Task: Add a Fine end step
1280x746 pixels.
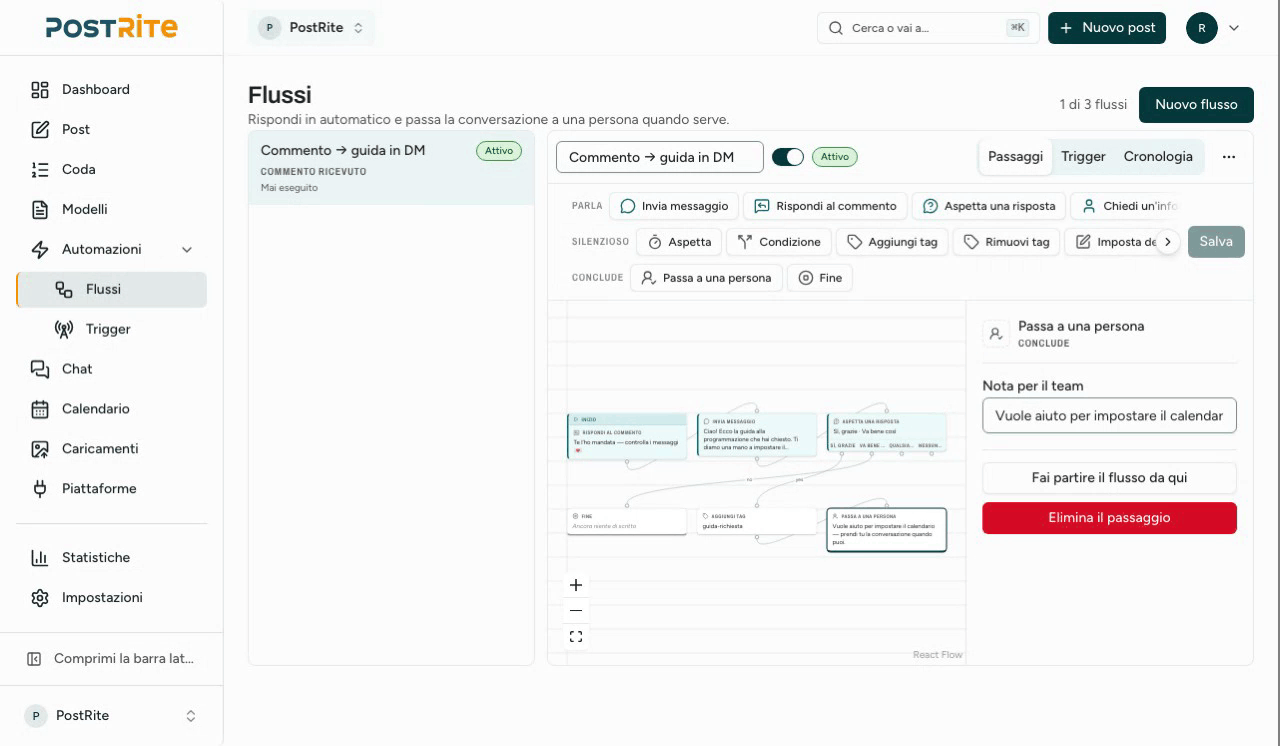Action: (820, 278)
